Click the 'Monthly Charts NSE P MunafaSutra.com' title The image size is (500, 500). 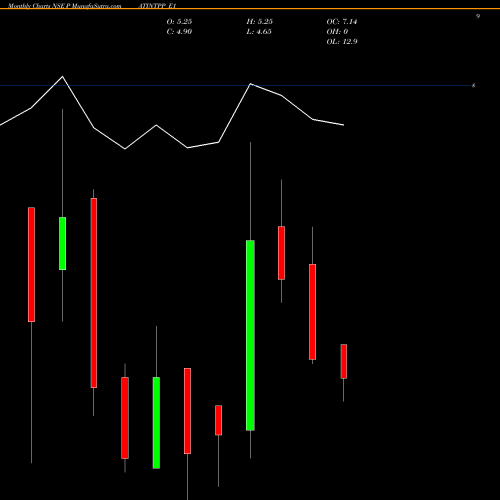[64, 6]
